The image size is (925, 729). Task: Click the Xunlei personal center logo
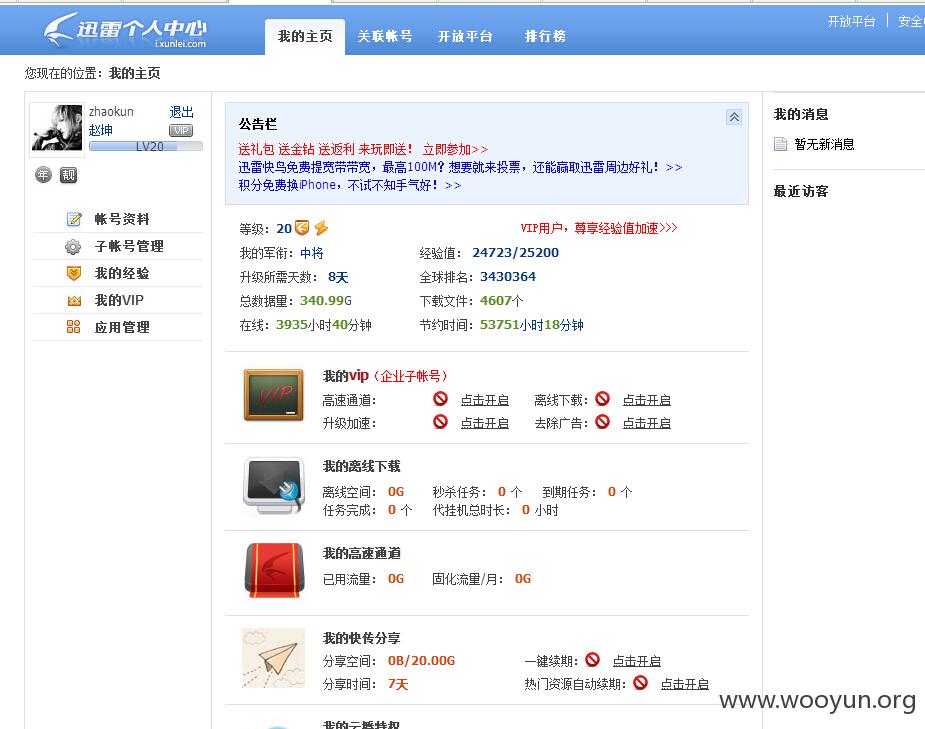pos(126,31)
